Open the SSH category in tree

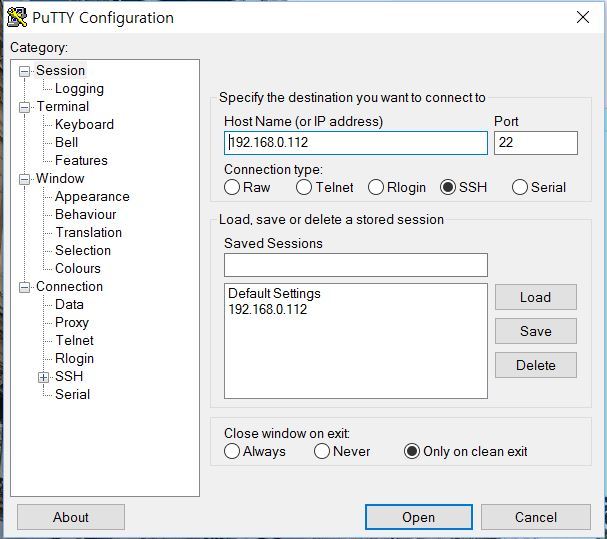click(x=69, y=376)
